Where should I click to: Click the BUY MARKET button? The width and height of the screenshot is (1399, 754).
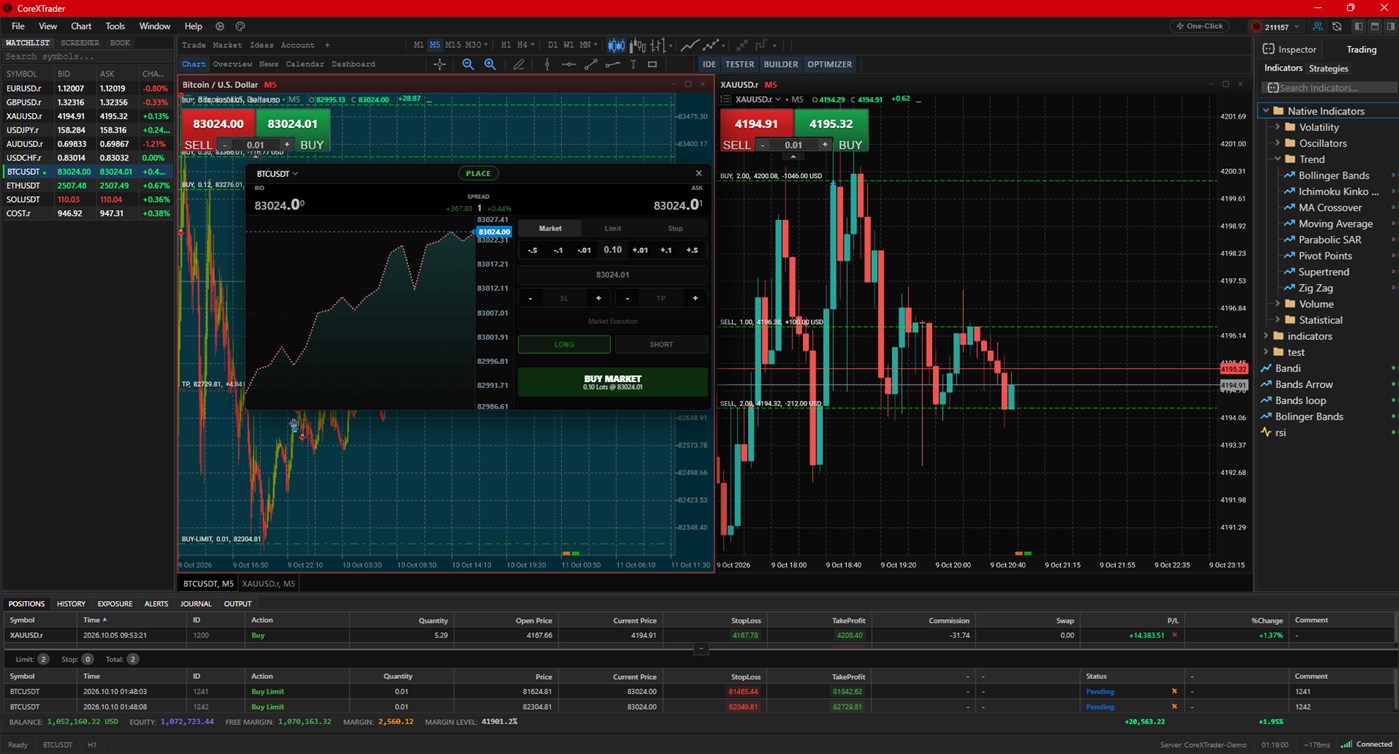click(x=613, y=382)
